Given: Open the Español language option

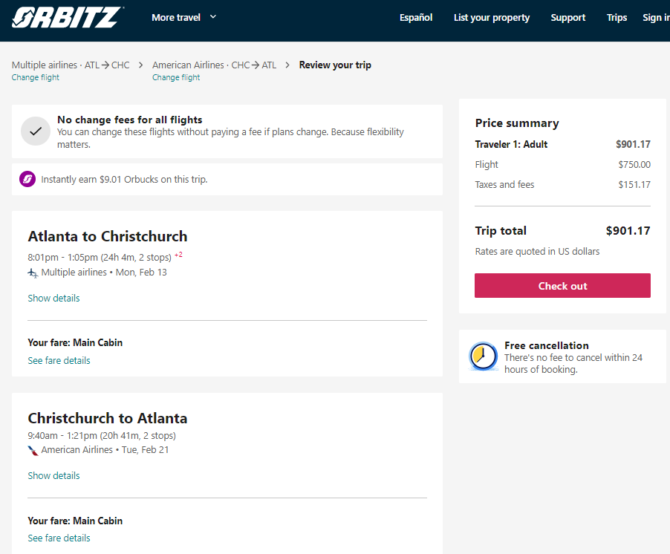Looking at the screenshot, I should [x=416, y=17].
